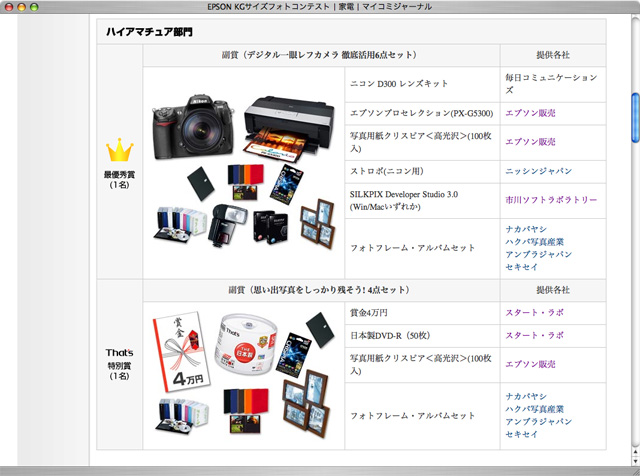640x476 pixels.
Task: Zoom the window with green button
Action: point(34,7)
